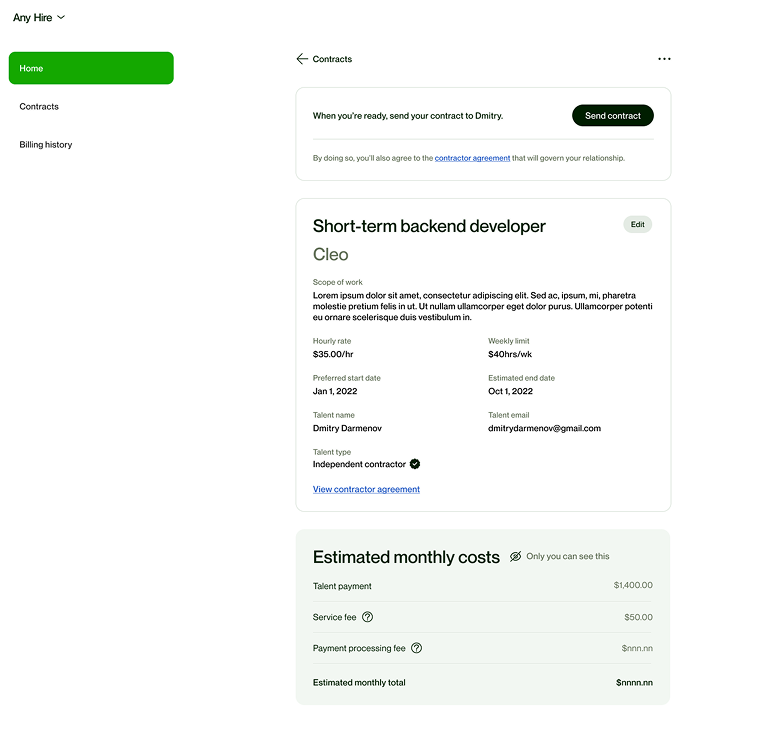The width and height of the screenshot is (784, 739).
Task: Select Home in the sidebar
Action: (91, 68)
